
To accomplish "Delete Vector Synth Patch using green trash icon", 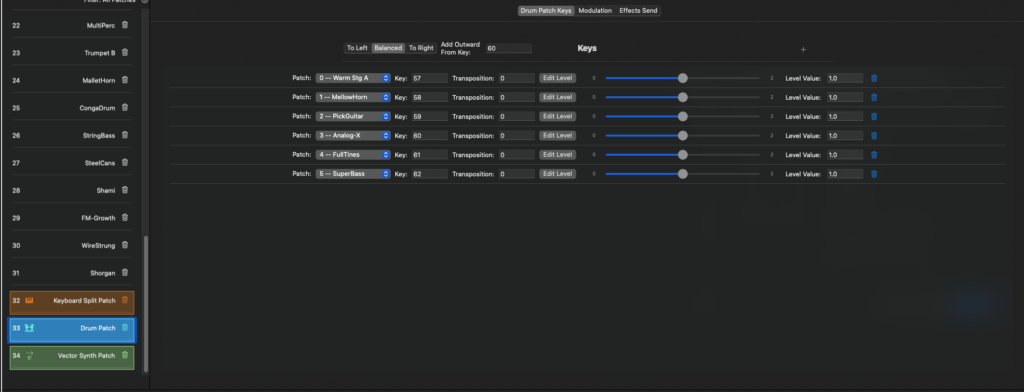I will pos(125,355).
